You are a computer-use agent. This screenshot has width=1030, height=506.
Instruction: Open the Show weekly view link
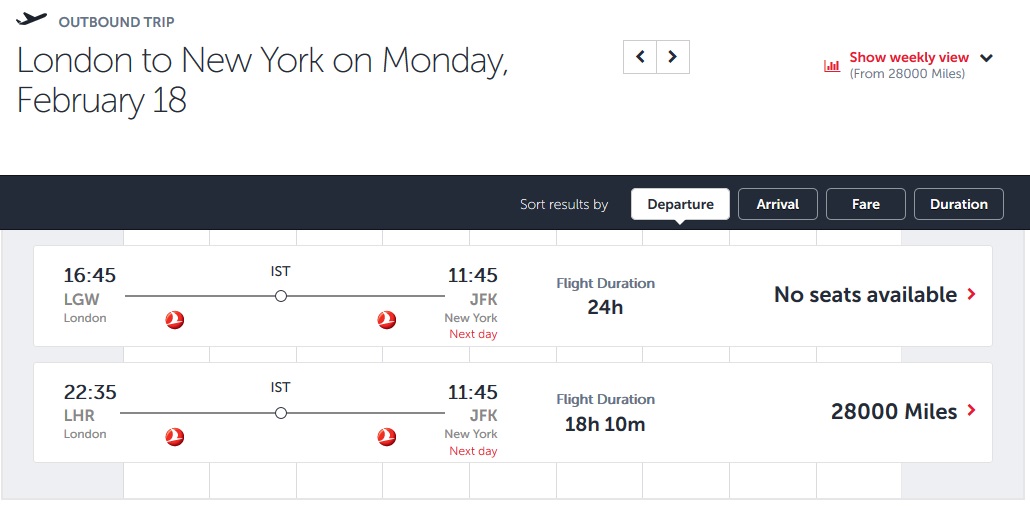tap(909, 58)
